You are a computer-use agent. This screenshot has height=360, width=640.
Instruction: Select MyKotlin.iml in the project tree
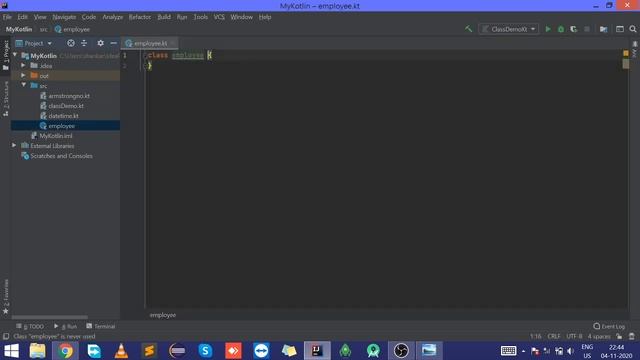click(x=56, y=136)
